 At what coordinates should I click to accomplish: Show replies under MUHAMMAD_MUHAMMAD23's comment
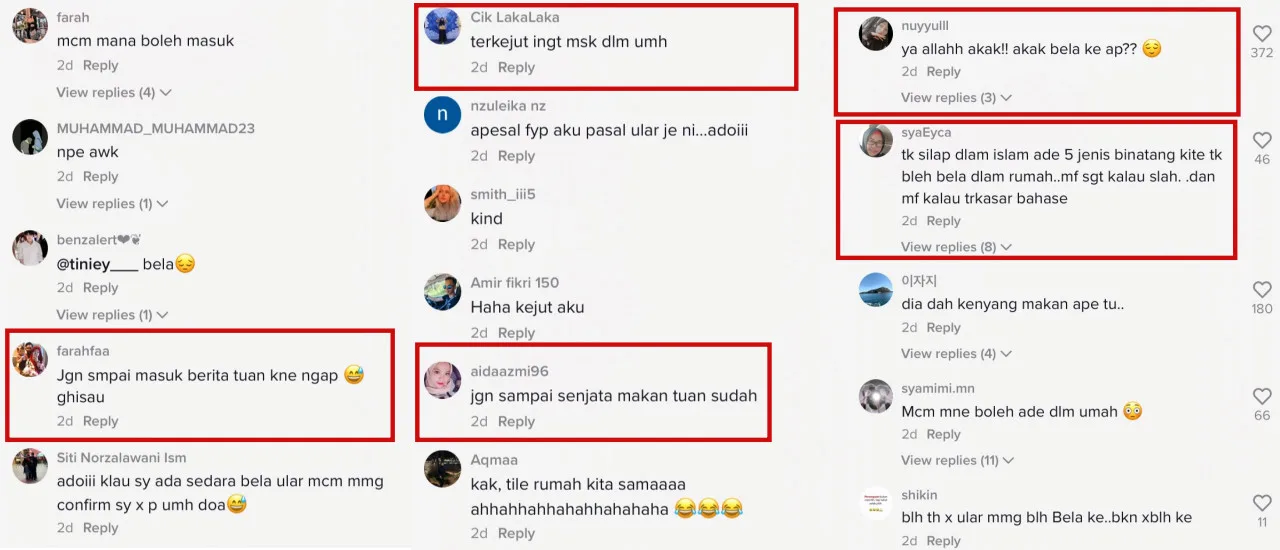tap(112, 203)
